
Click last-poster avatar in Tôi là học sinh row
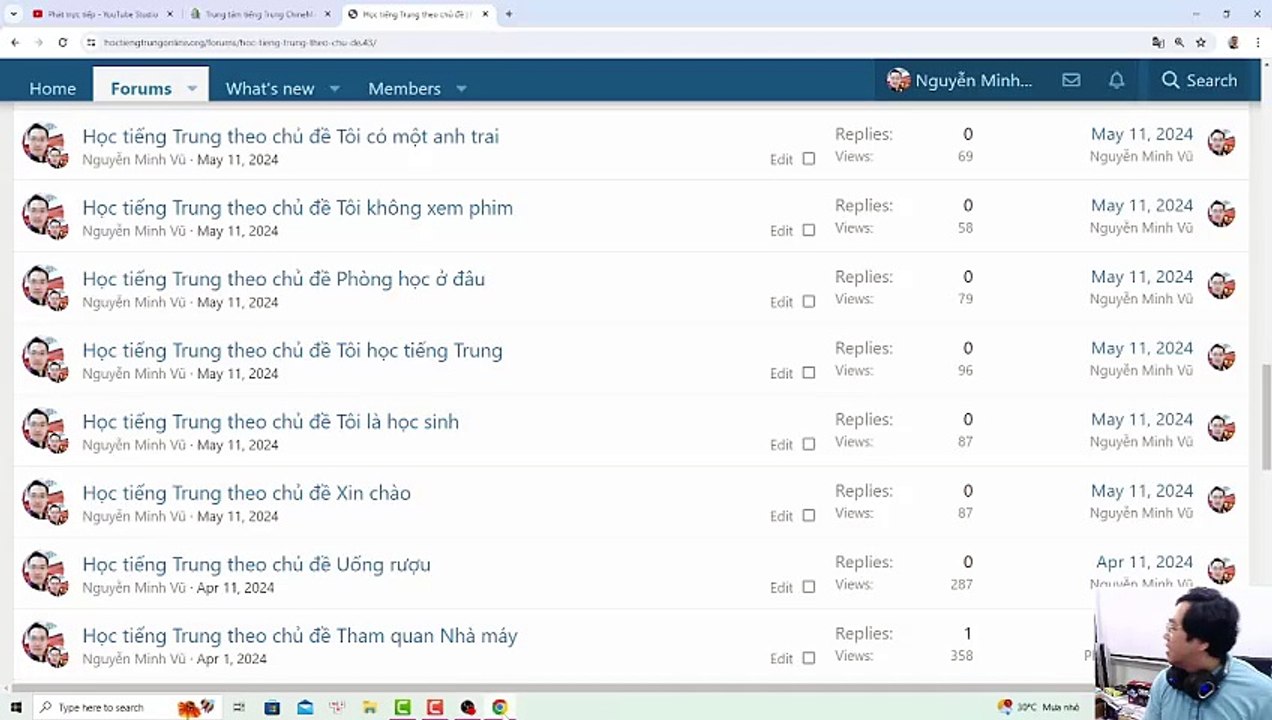coord(1221,428)
